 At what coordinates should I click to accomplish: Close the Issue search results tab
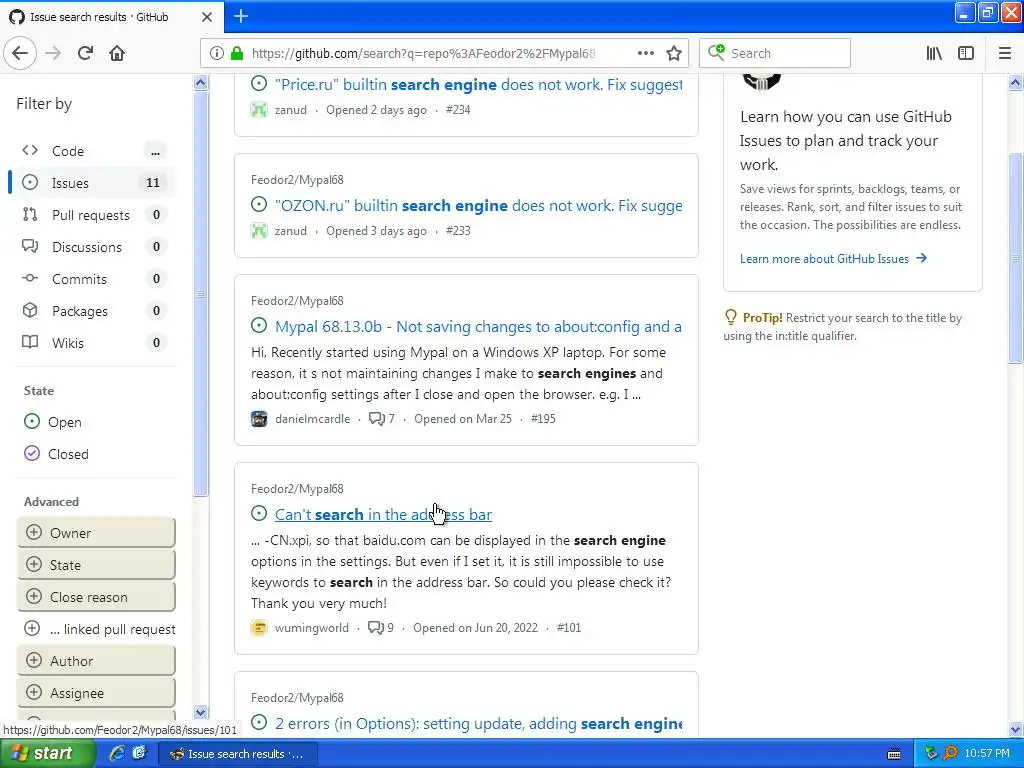pyautogui.click(x=206, y=17)
